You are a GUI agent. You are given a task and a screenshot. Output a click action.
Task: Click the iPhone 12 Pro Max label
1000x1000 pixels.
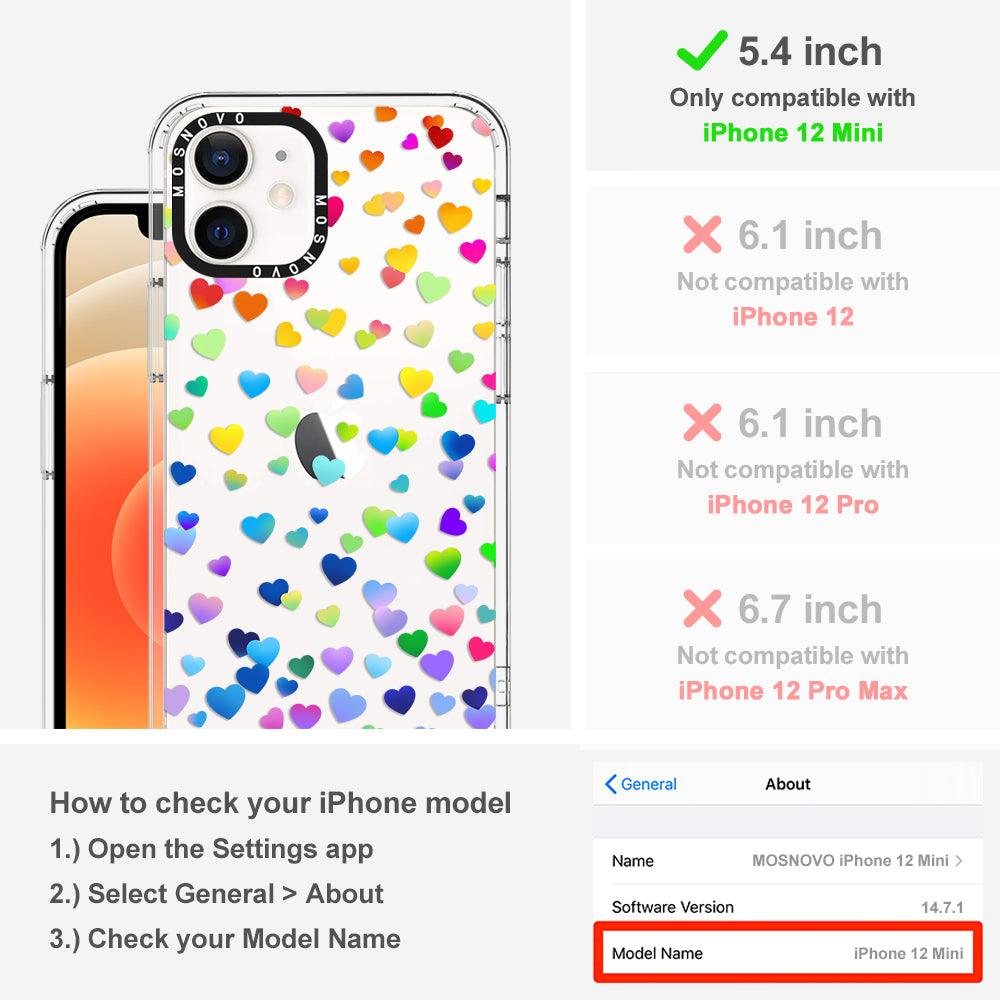coord(793,691)
